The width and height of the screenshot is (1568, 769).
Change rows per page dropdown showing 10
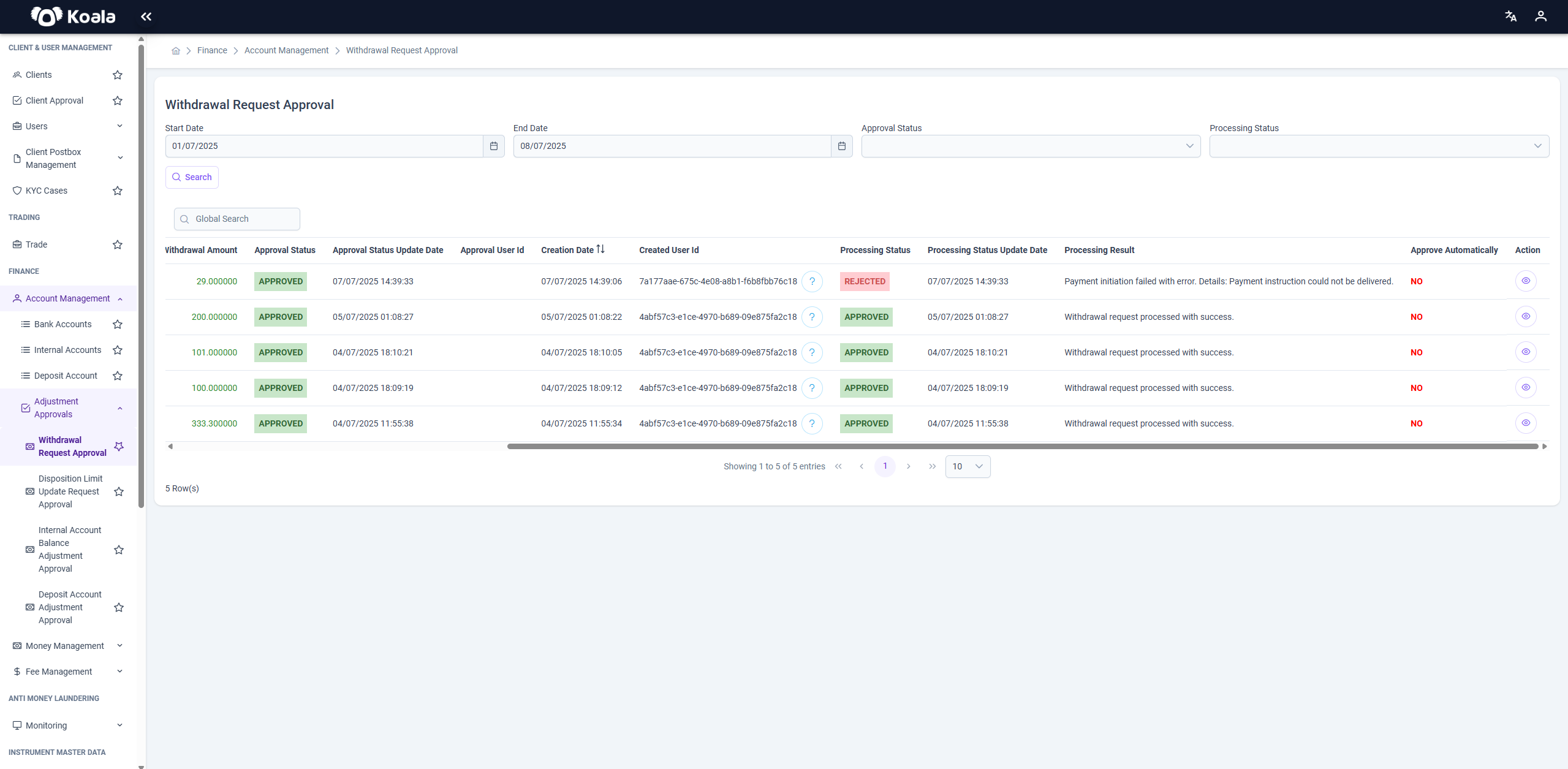[x=968, y=466]
